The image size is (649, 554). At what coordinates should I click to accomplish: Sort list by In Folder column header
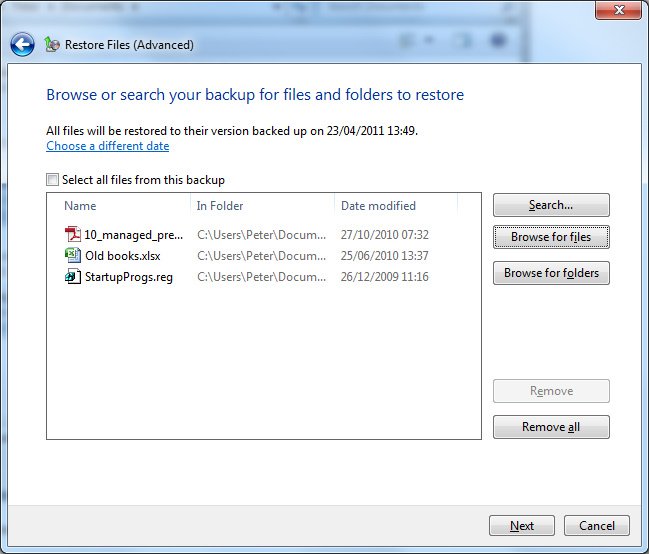click(x=220, y=206)
